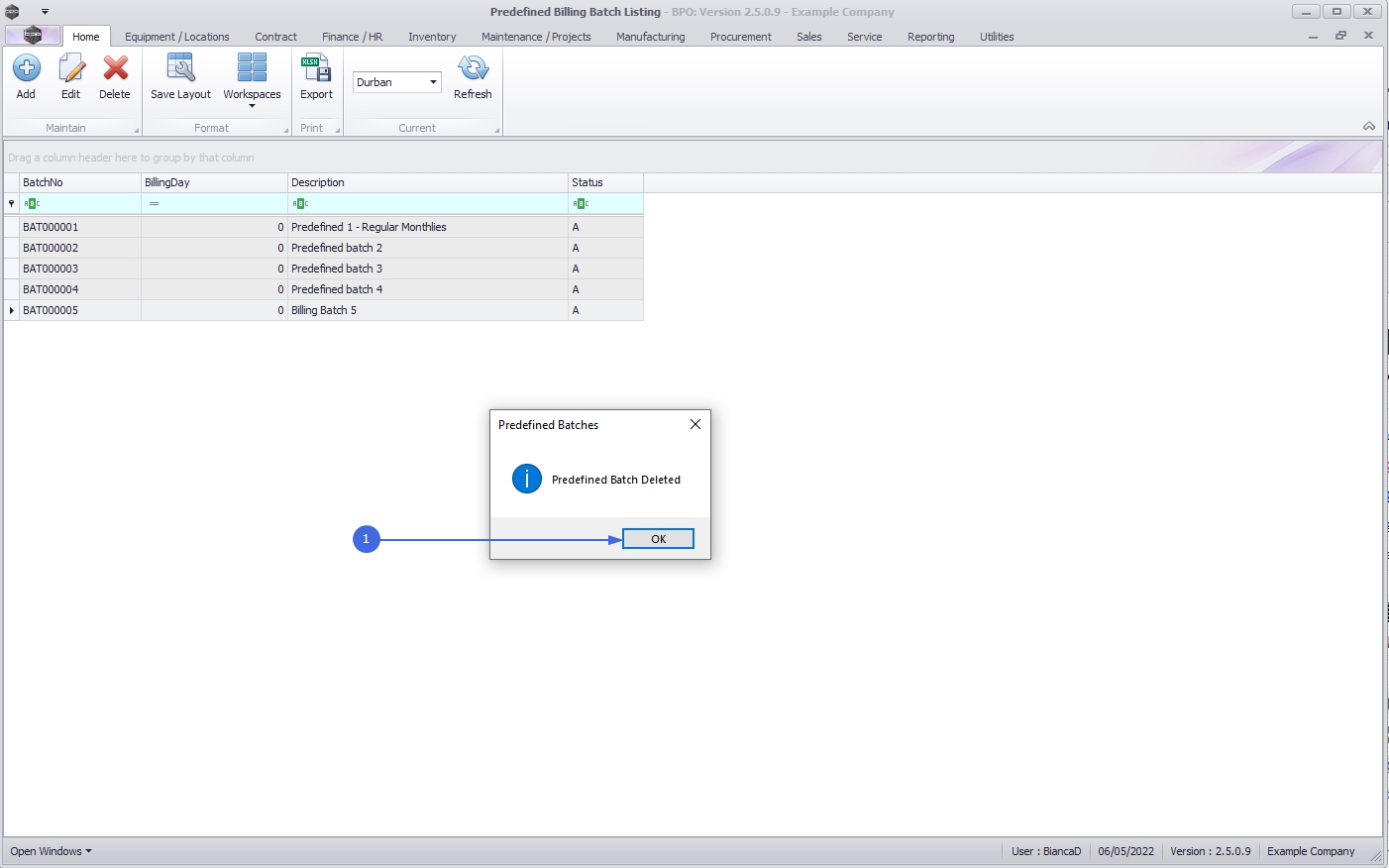
Task: Open the Reporting tab
Action: pyautogui.click(x=930, y=37)
